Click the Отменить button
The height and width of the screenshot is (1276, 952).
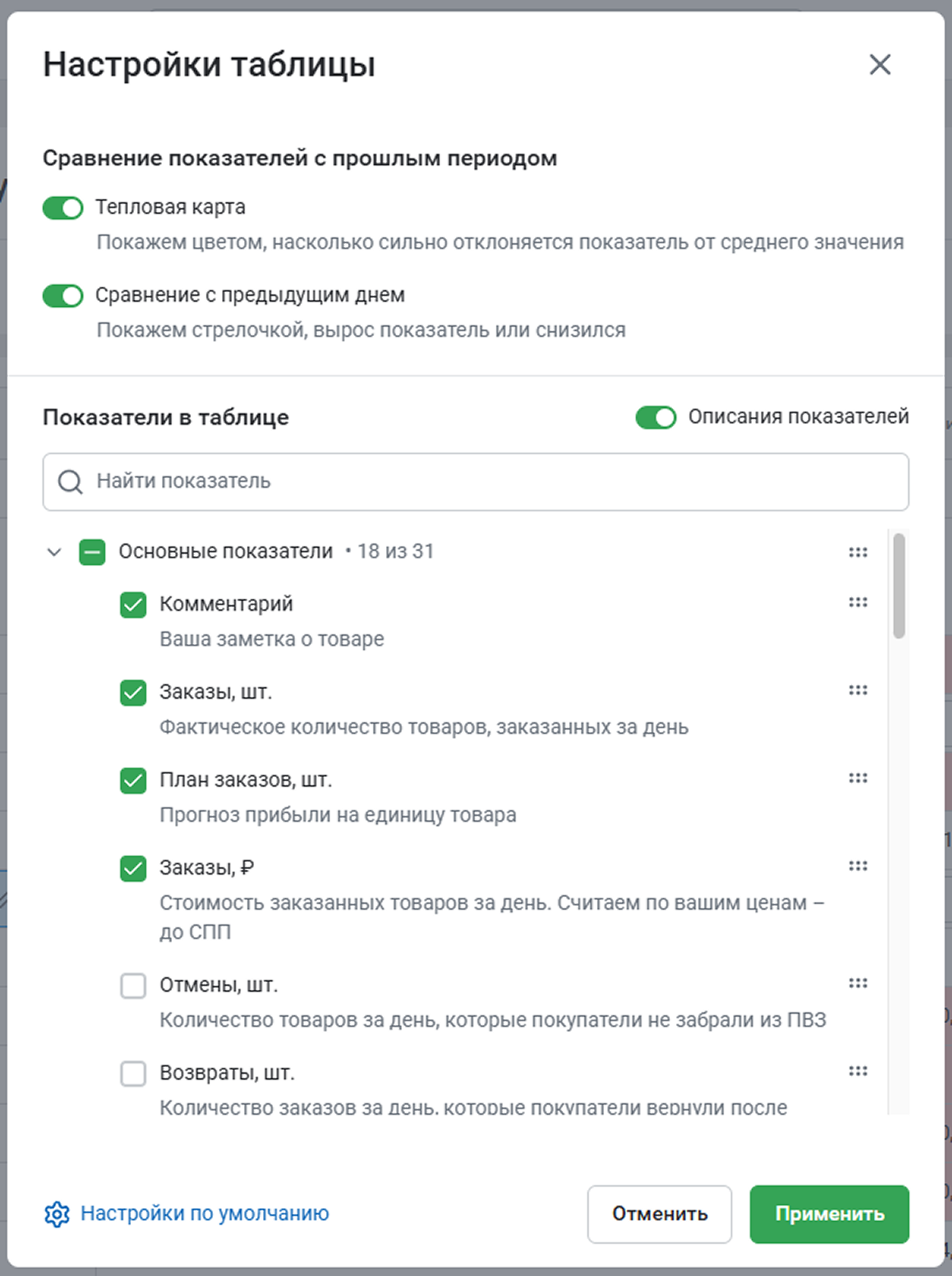(x=659, y=1214)
